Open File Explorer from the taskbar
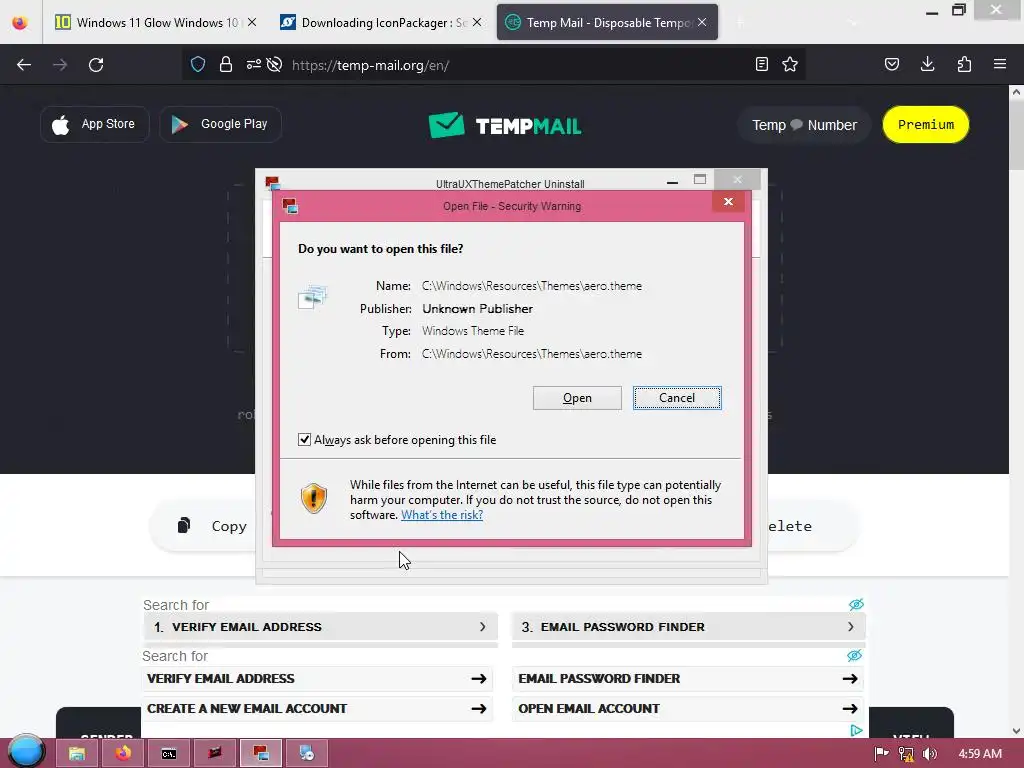Screen dimensions: 1024x768 [x=77, y=754]
